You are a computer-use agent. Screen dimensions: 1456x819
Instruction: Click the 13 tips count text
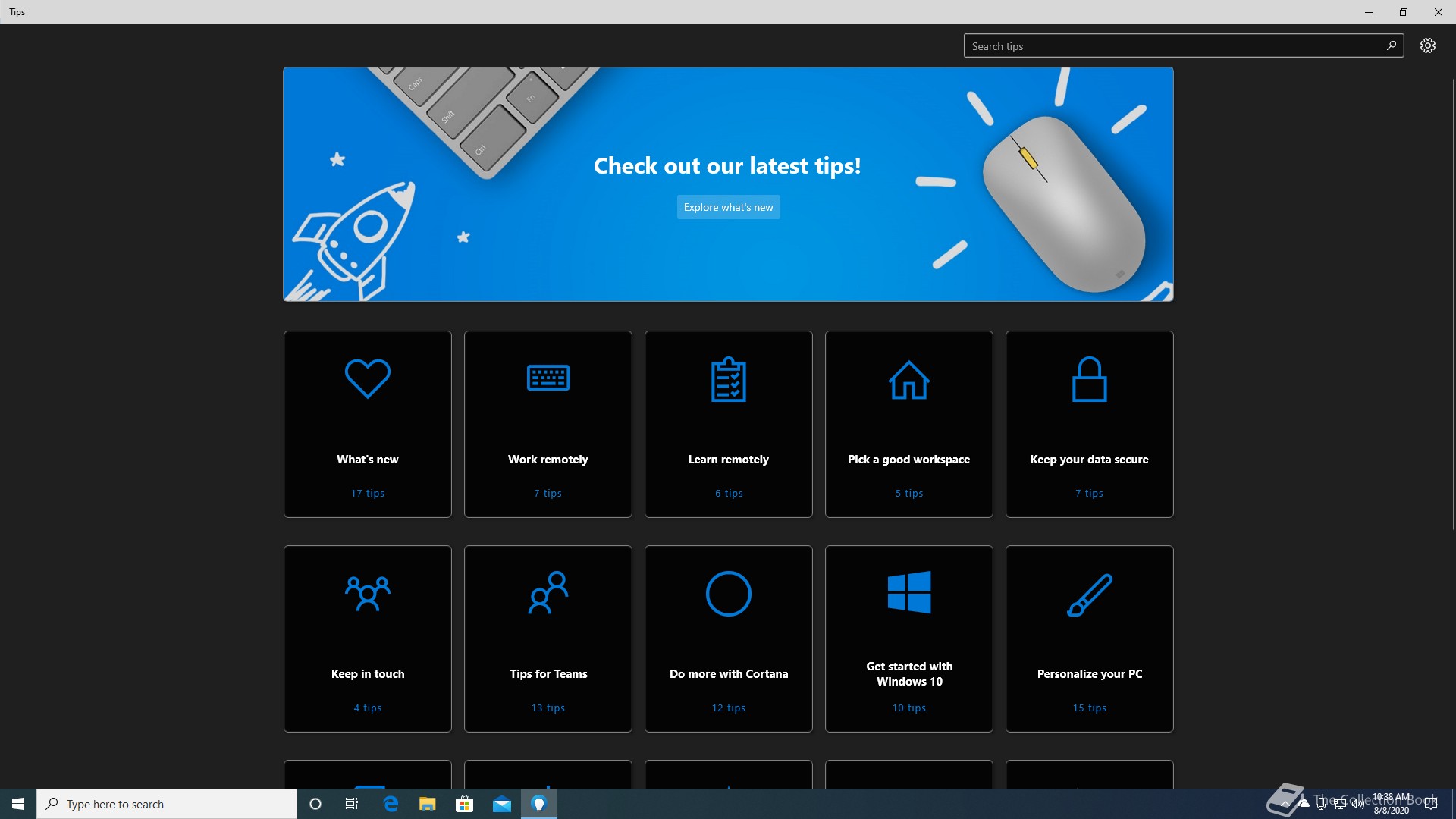(548, 708)
